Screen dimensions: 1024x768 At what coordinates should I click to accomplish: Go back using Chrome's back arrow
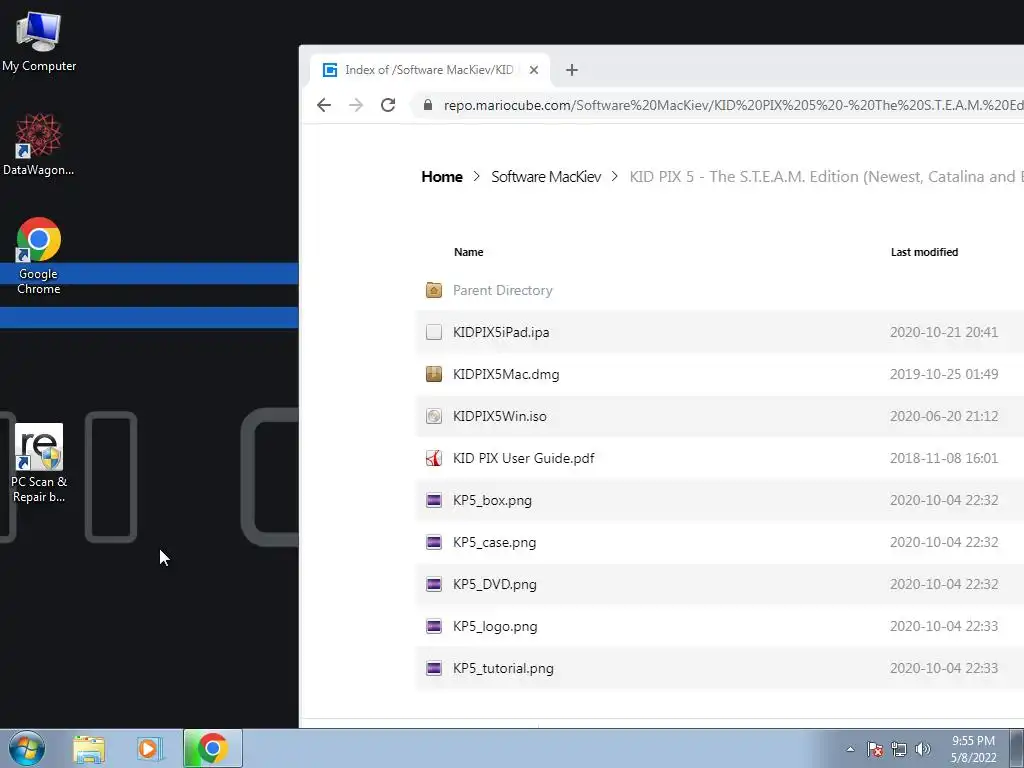pos(324,105)
